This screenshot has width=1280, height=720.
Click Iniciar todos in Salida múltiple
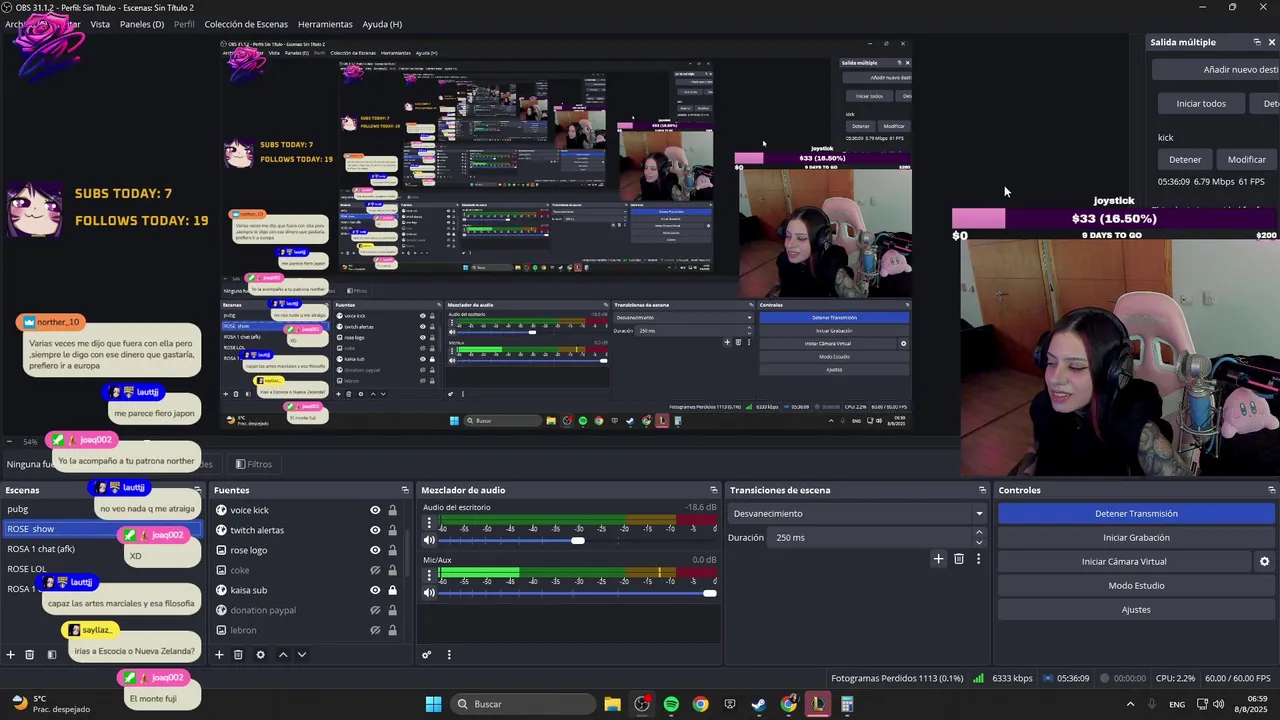tap(1201, 103)
